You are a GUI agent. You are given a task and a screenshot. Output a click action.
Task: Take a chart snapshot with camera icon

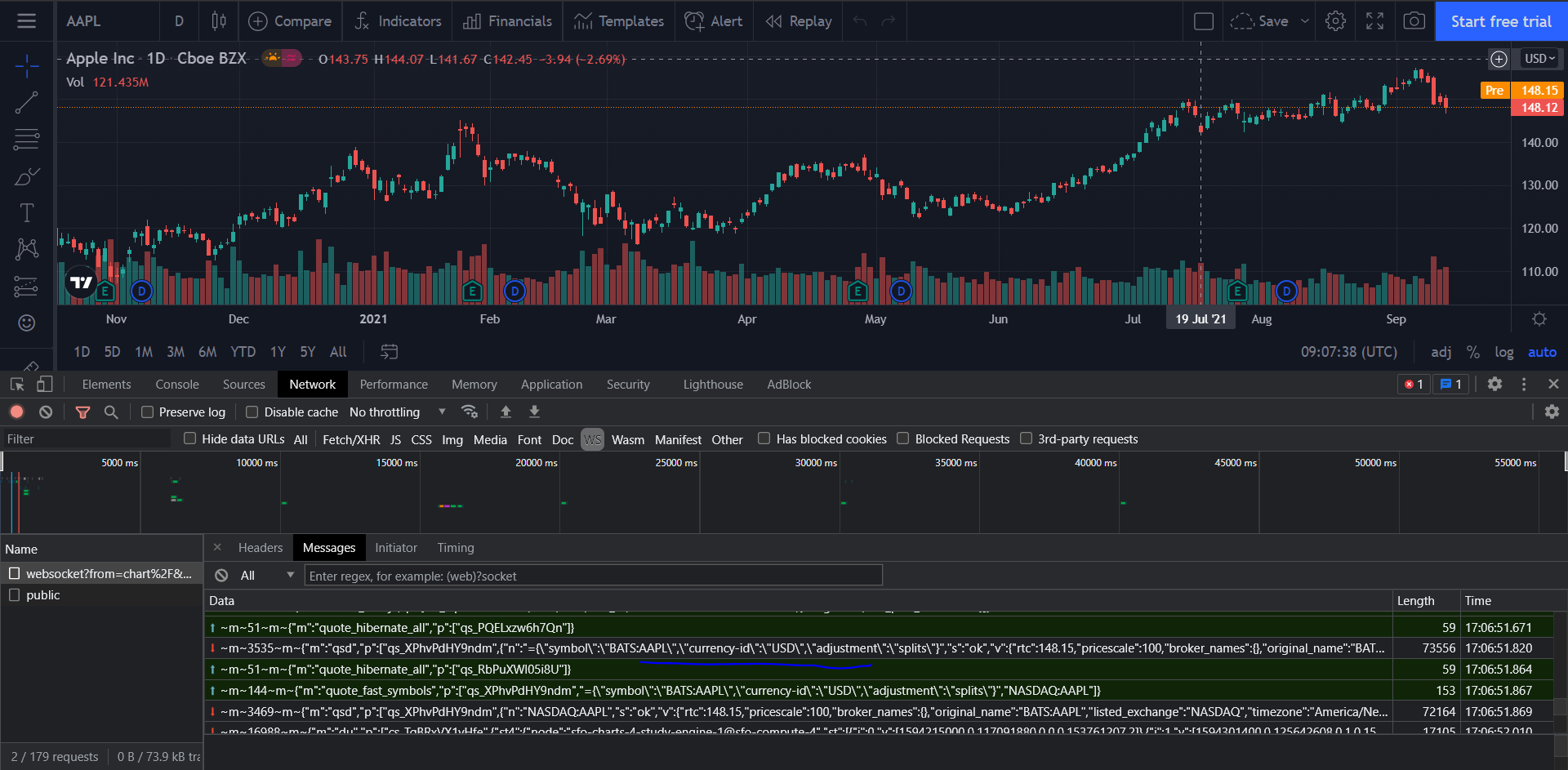(1414, 21)
